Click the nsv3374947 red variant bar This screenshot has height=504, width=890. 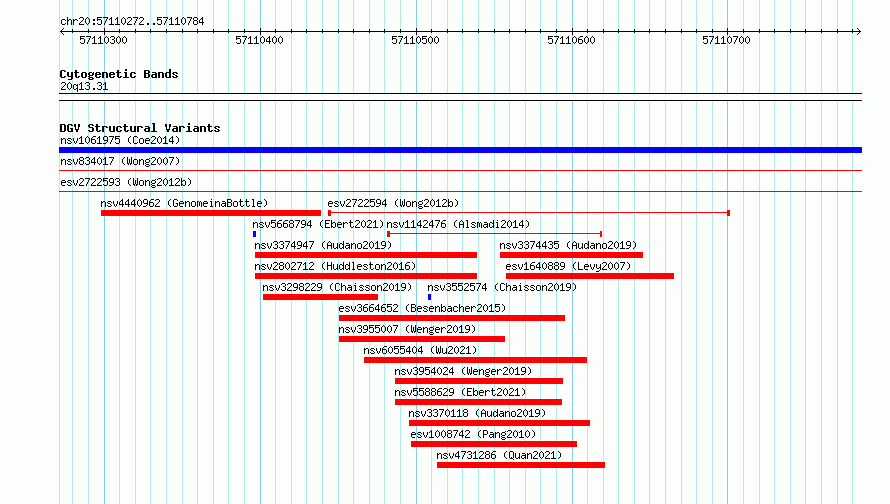click(x=366, y=255)
